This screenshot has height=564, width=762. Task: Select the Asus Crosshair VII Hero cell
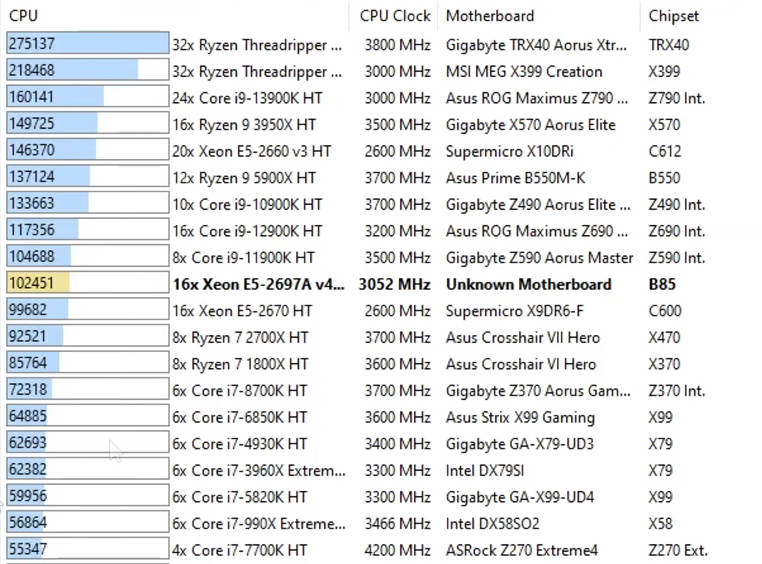[x=522, y=338]
